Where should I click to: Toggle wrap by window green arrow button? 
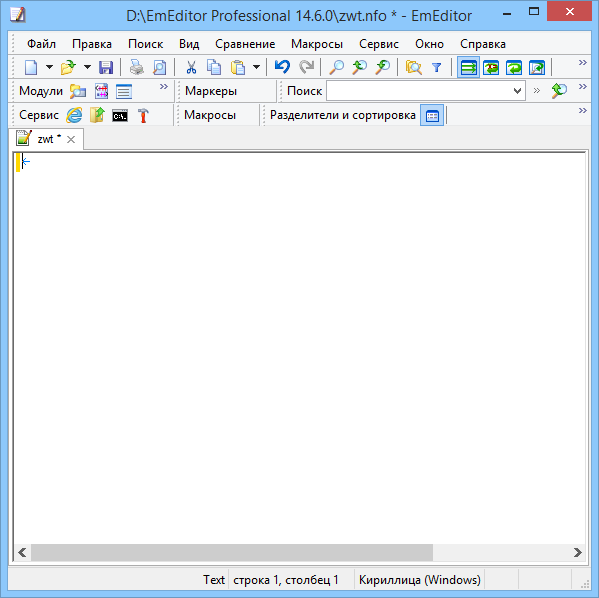pos(514,67)
